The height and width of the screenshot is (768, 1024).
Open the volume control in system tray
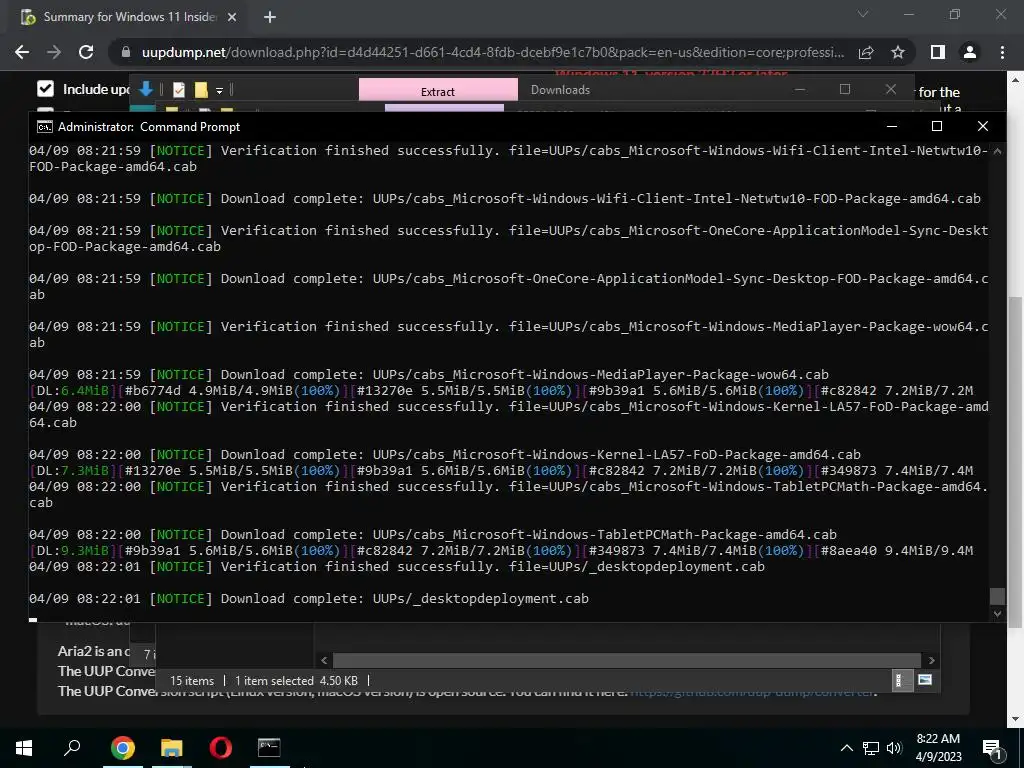[894, 748]
